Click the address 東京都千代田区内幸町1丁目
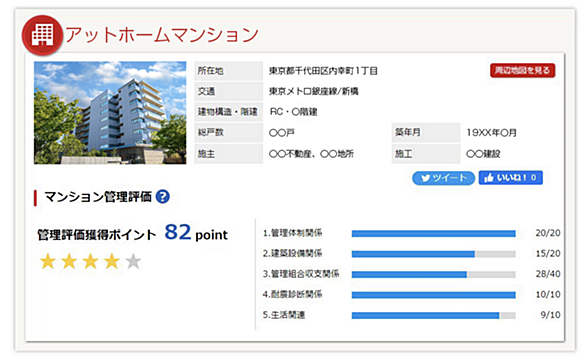 pyautogui.click(x=323, y=71)
